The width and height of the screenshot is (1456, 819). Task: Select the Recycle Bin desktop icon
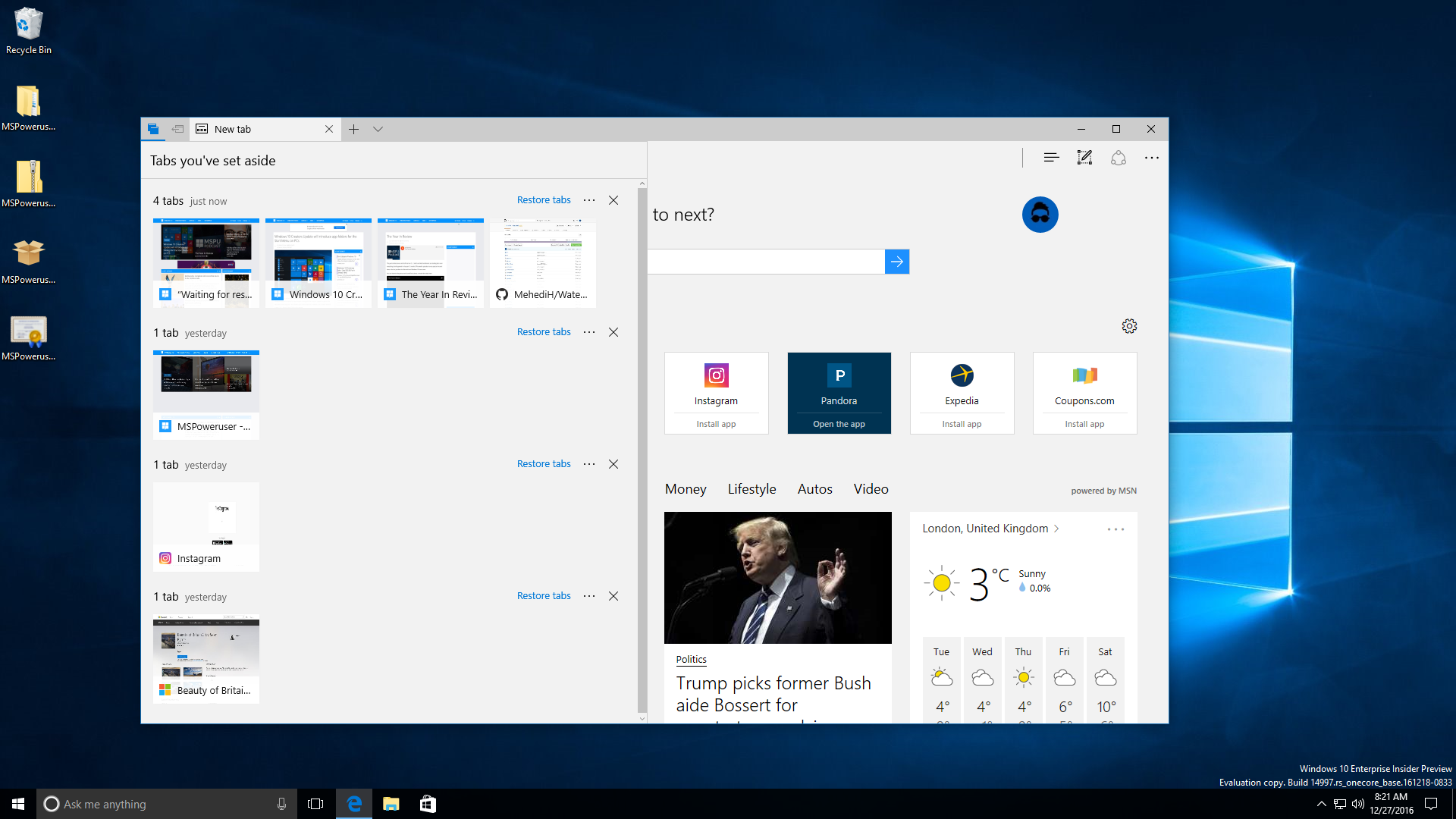(x=29, y=31)
